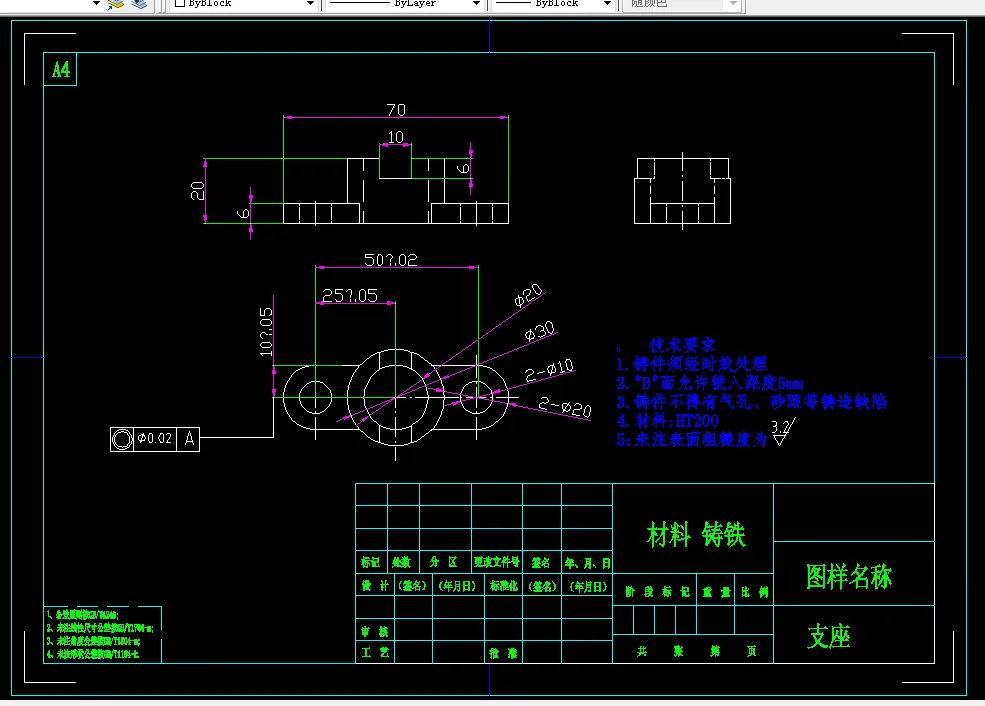The image size is (985, 706).
Task: Select requirement 4 材料:HT200
Action: click(x=667, y=420)
